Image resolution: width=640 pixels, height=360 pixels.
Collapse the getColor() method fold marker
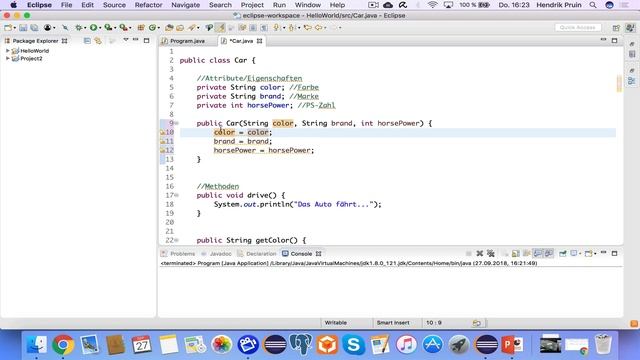[x=177, y=240]
